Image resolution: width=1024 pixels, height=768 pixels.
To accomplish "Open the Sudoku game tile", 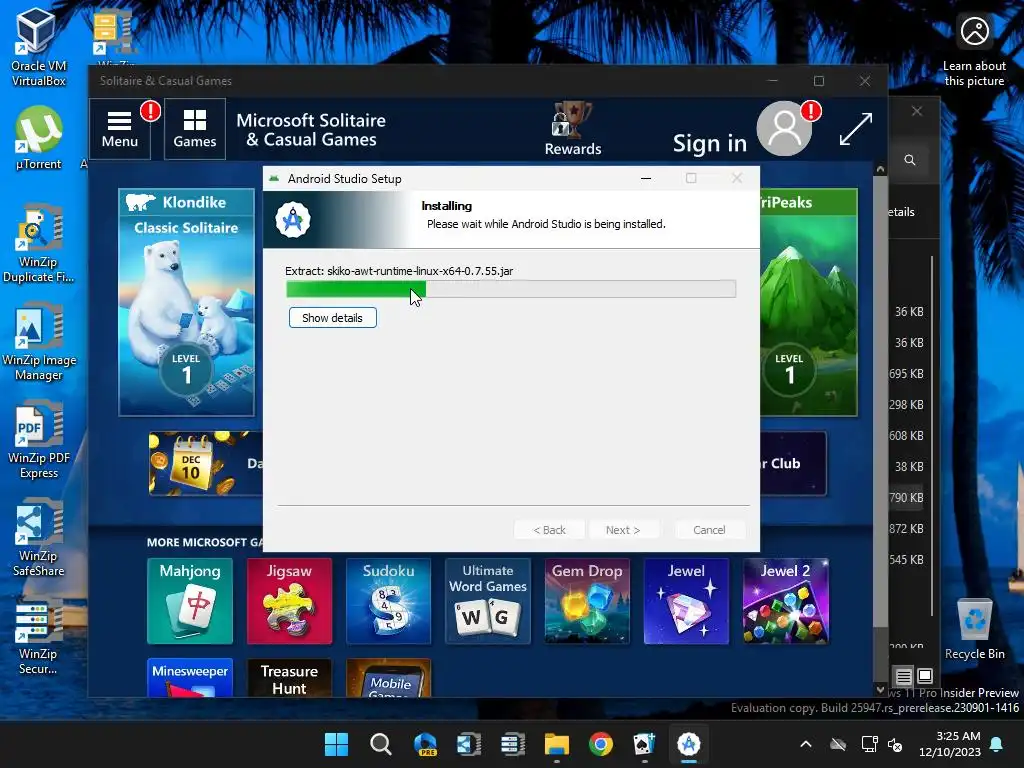I will click(389, 601).
